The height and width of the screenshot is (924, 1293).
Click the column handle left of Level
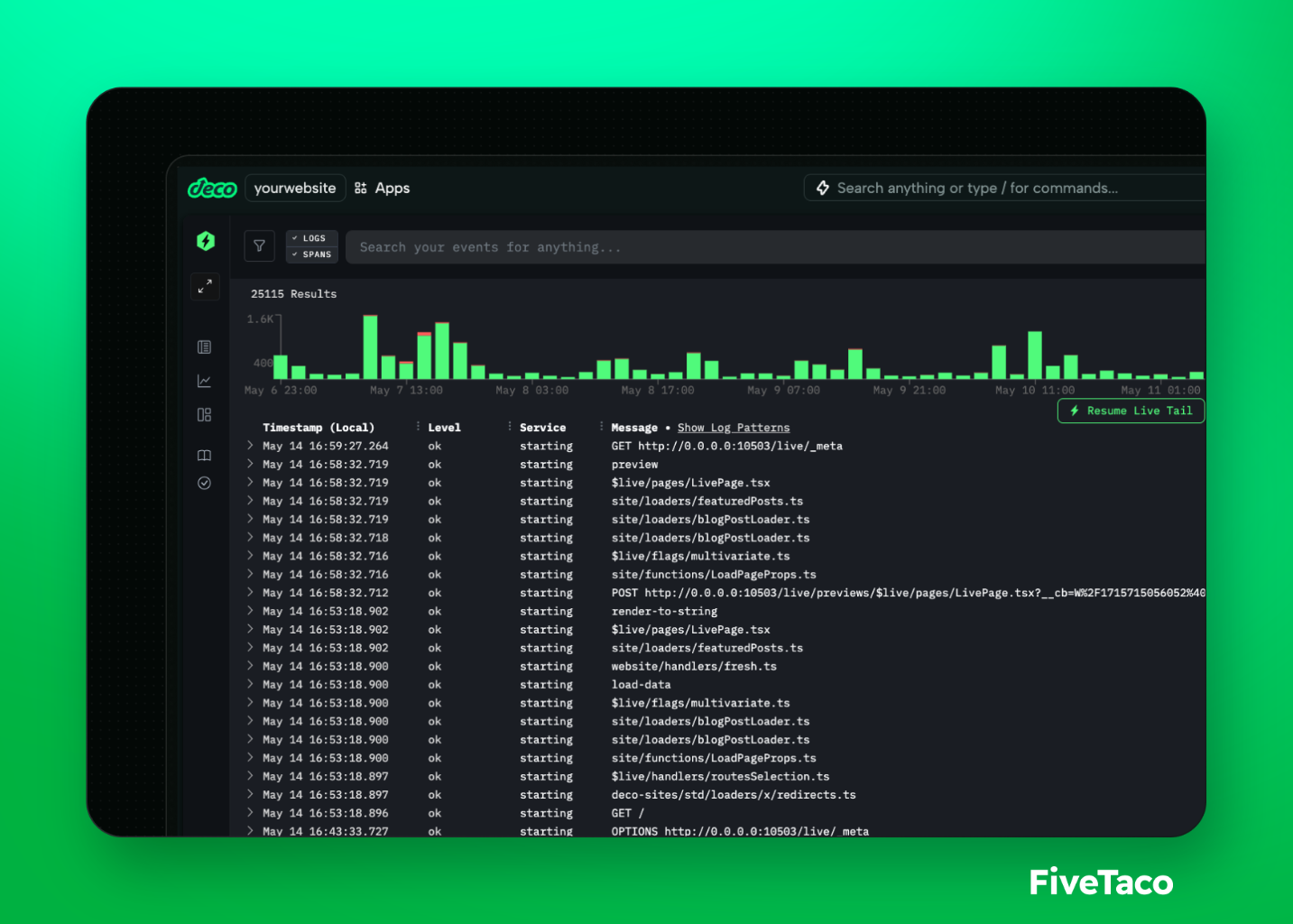tap(418, 427)
